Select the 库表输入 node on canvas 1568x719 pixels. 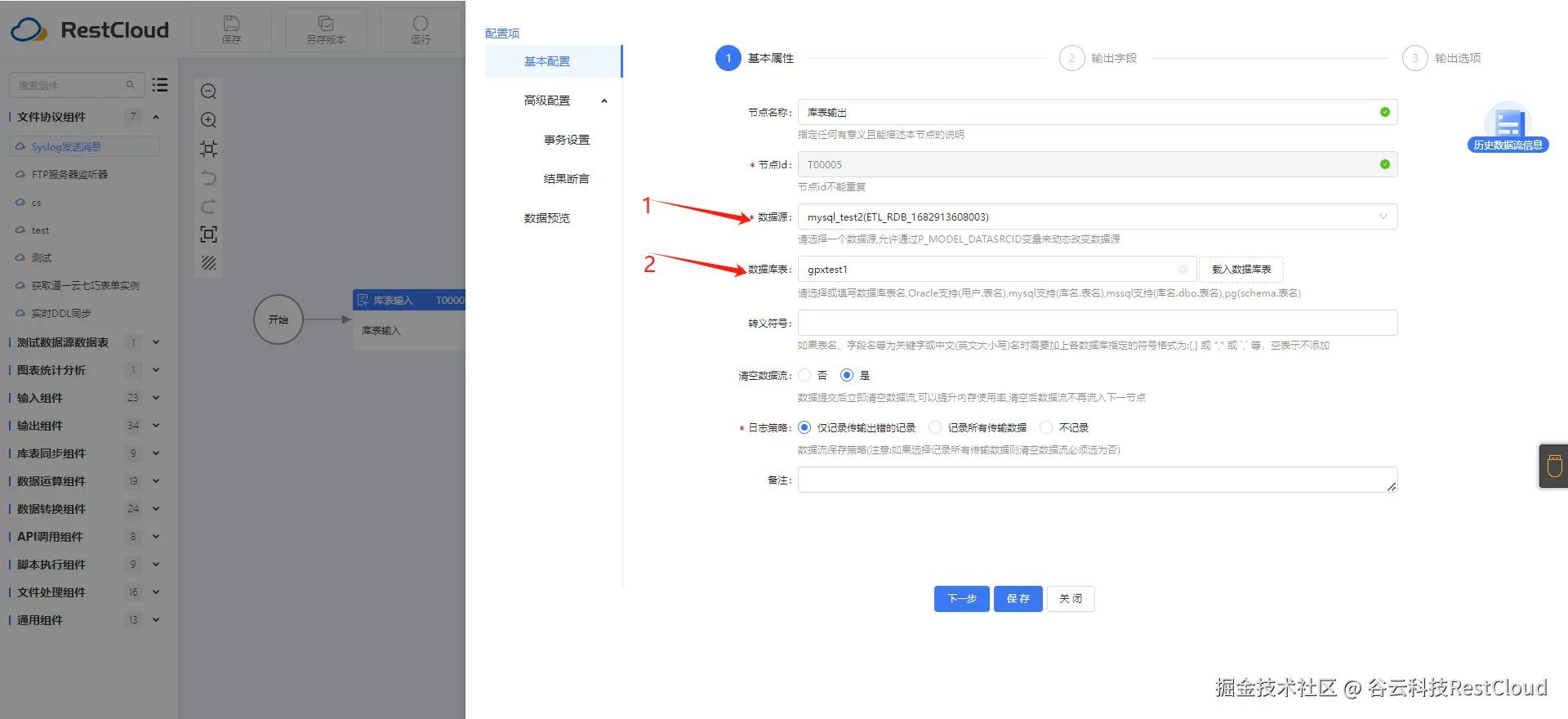409,319
